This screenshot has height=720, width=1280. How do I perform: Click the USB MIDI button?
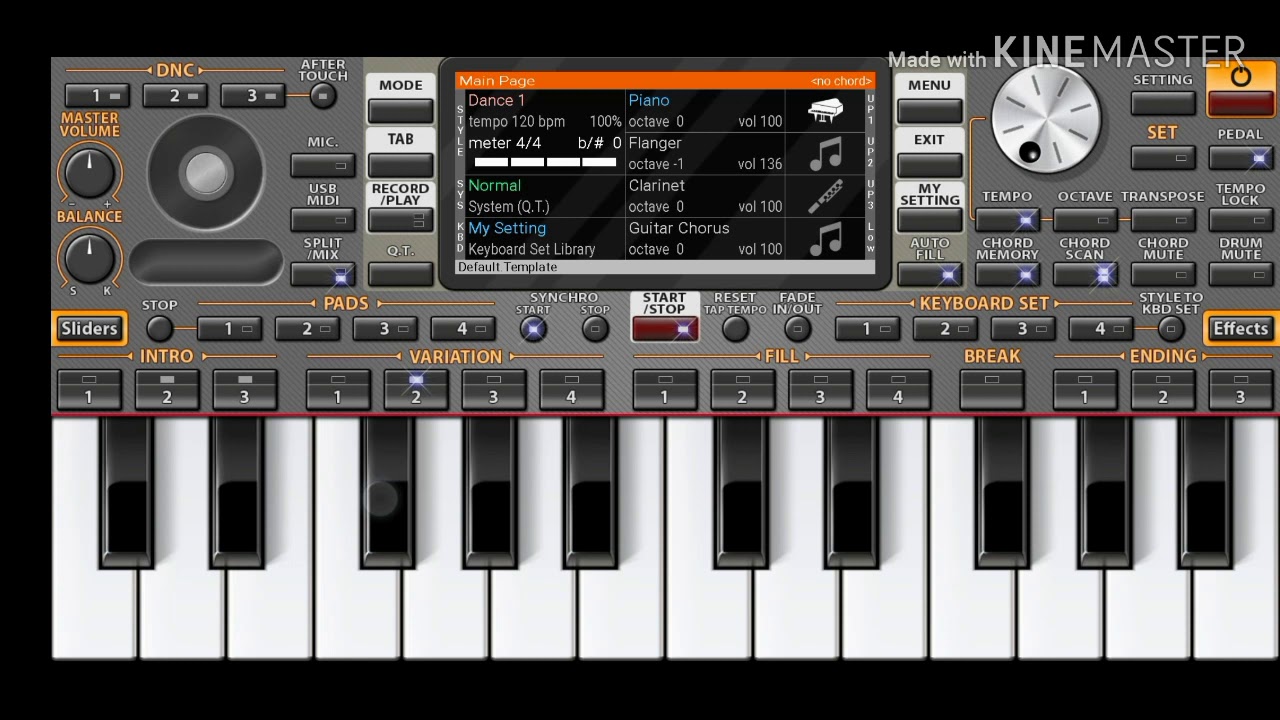(323, 219)
